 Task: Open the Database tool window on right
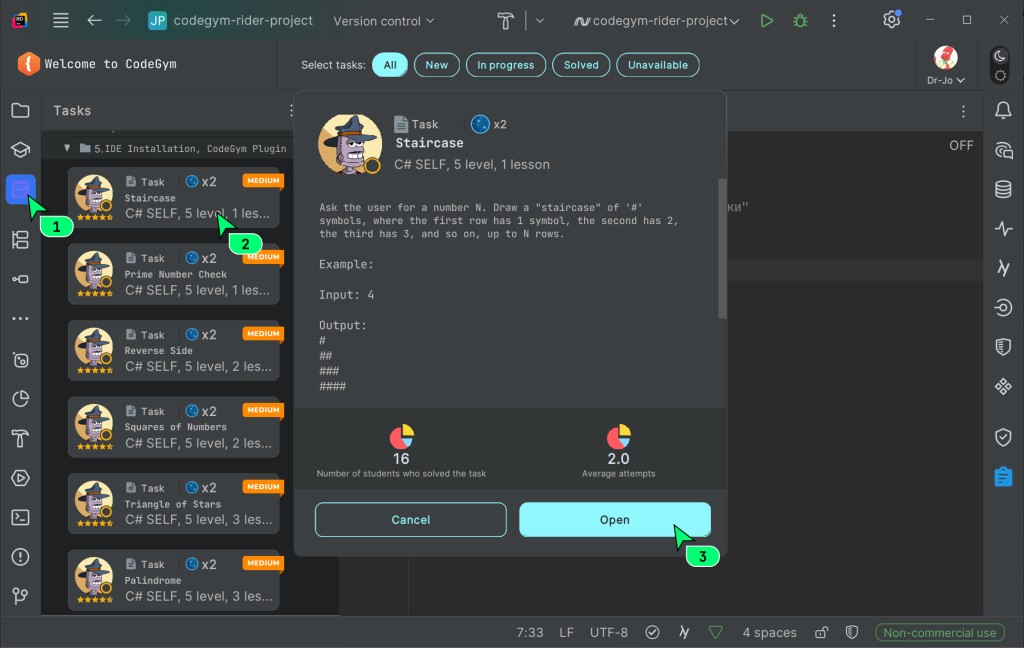point(1003,189)
